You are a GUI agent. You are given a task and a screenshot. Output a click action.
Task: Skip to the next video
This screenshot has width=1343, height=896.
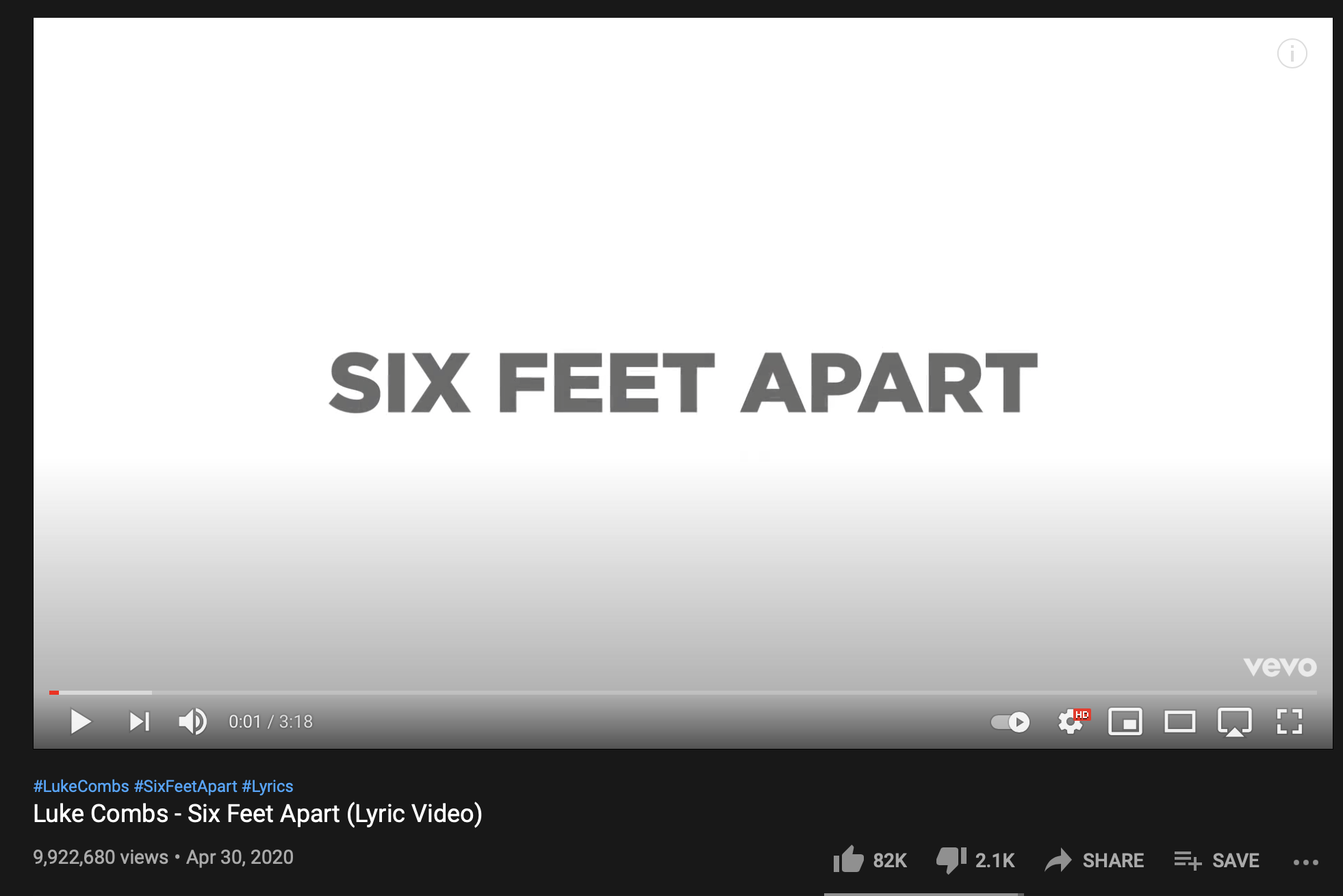tap(140, 721)
